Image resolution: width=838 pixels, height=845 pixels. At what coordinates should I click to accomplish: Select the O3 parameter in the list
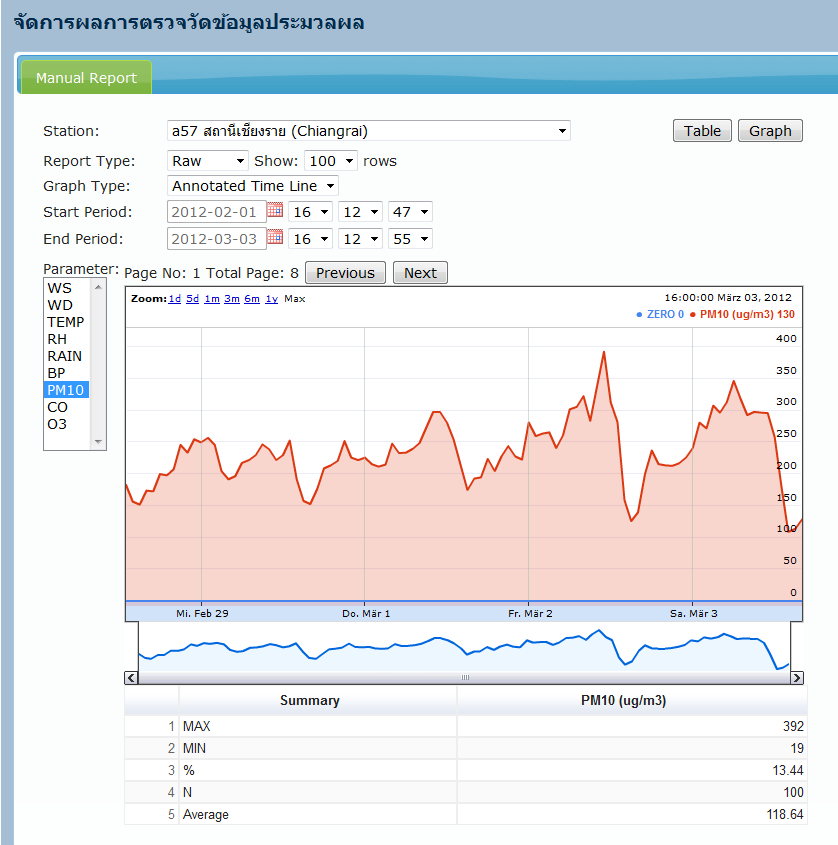click(x=57, y=424)
